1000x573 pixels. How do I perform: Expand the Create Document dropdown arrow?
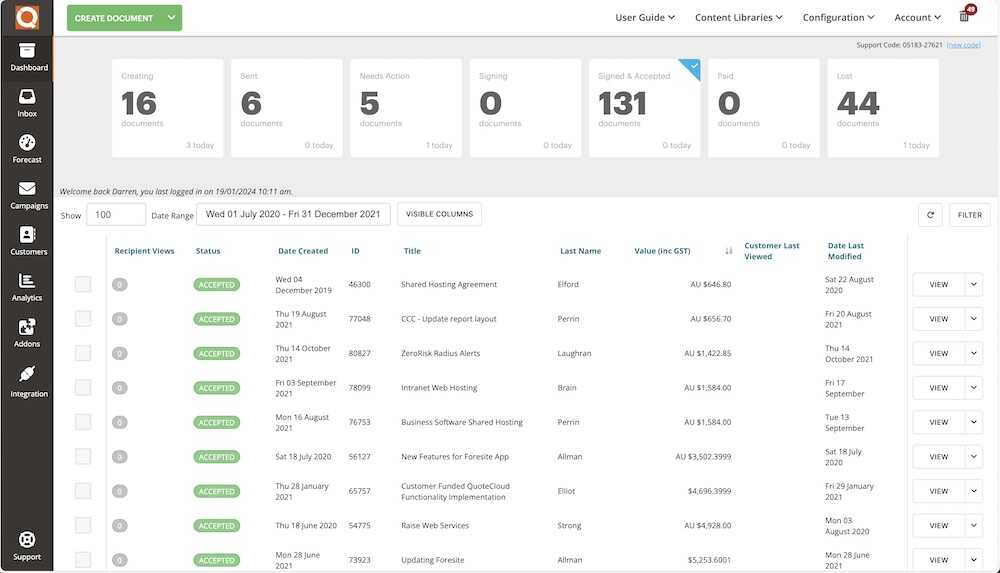171,18
